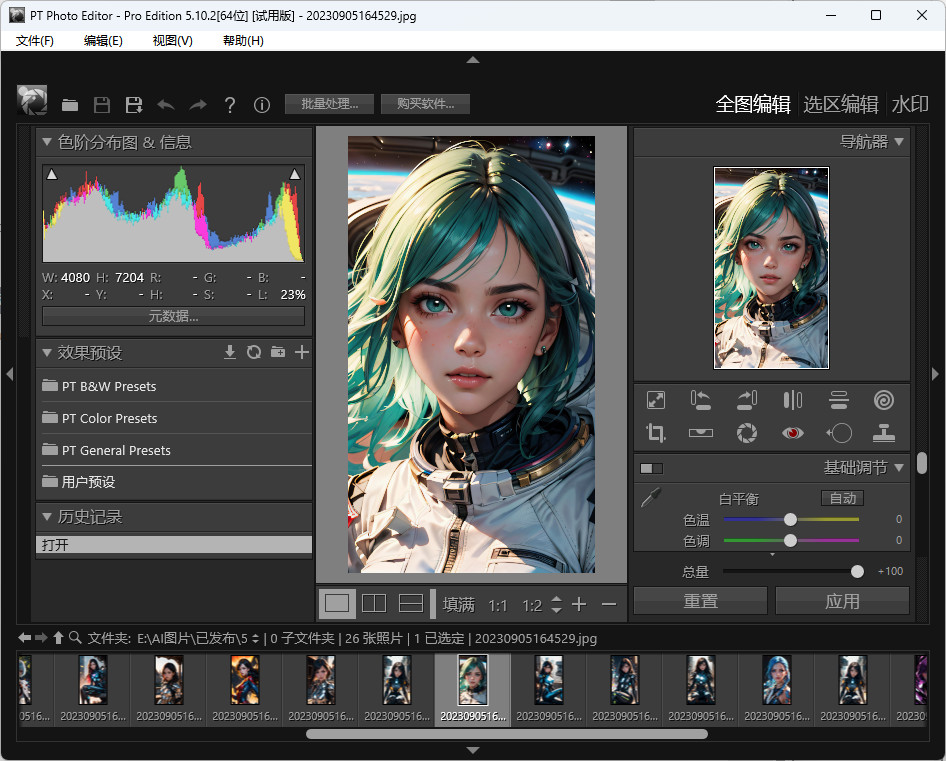Collapse the 导航器 panel
Screen dimensions: 946x761
point(899,142)
